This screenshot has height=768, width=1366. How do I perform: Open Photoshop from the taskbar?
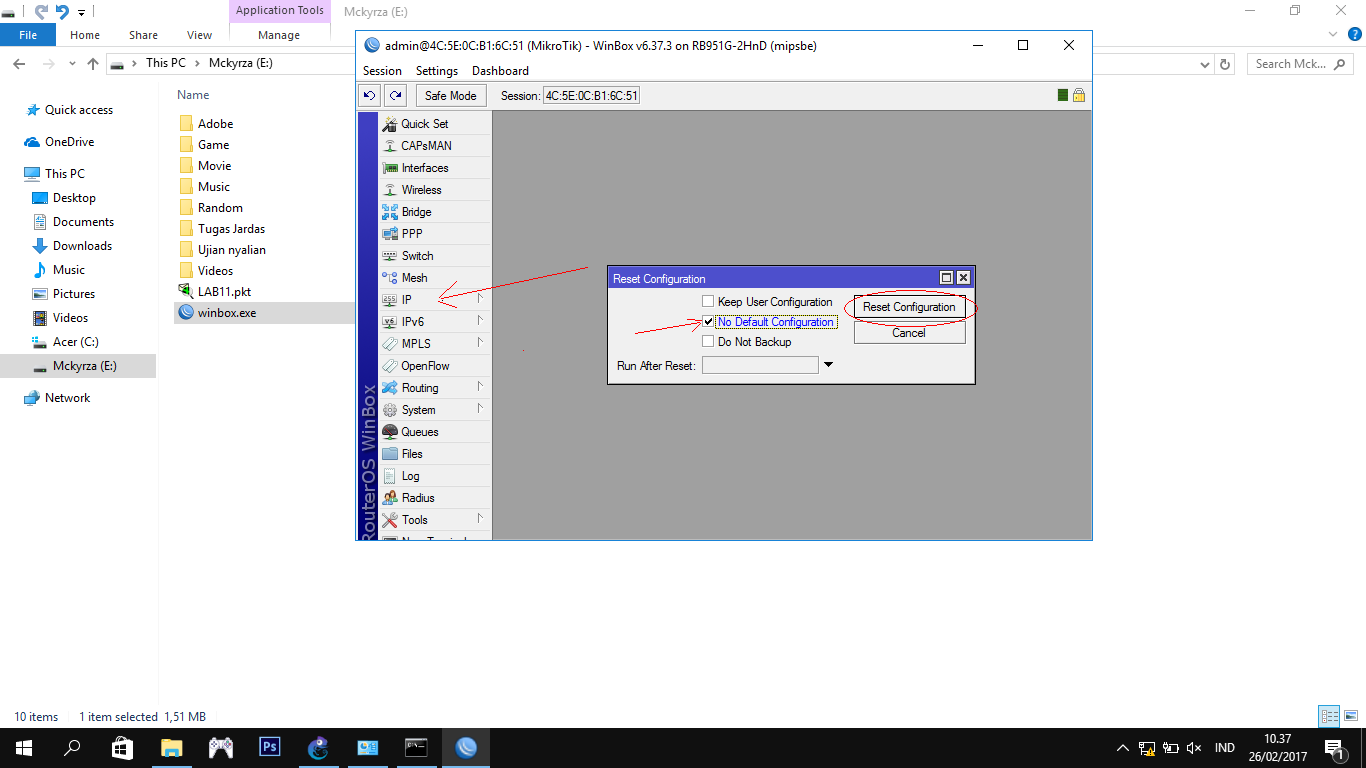269,747
